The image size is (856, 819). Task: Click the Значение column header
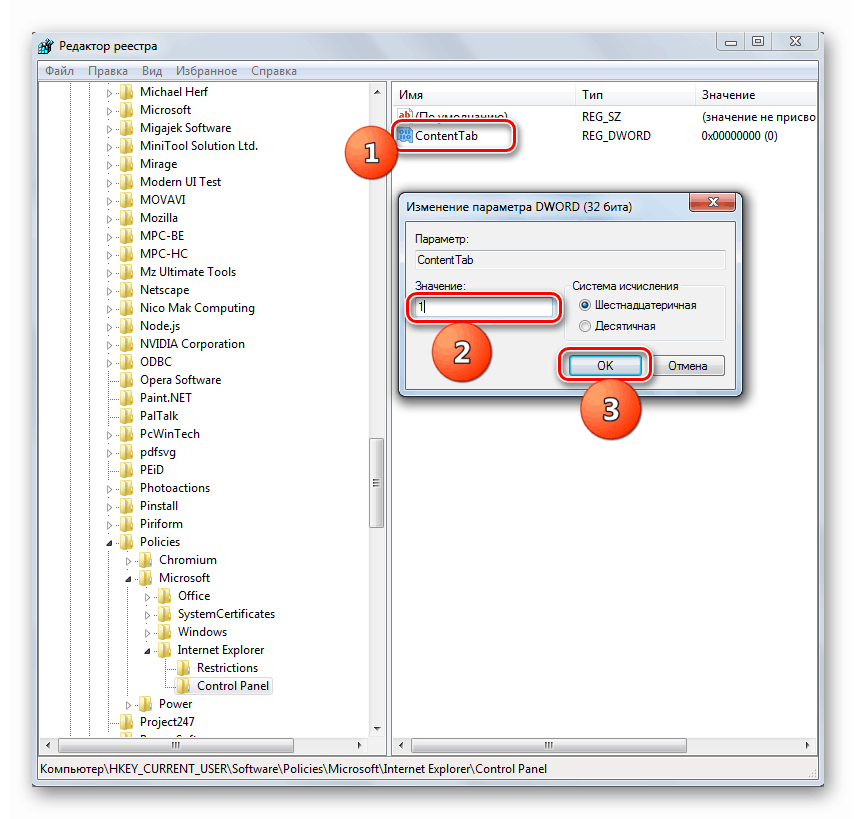pos(756,95)
